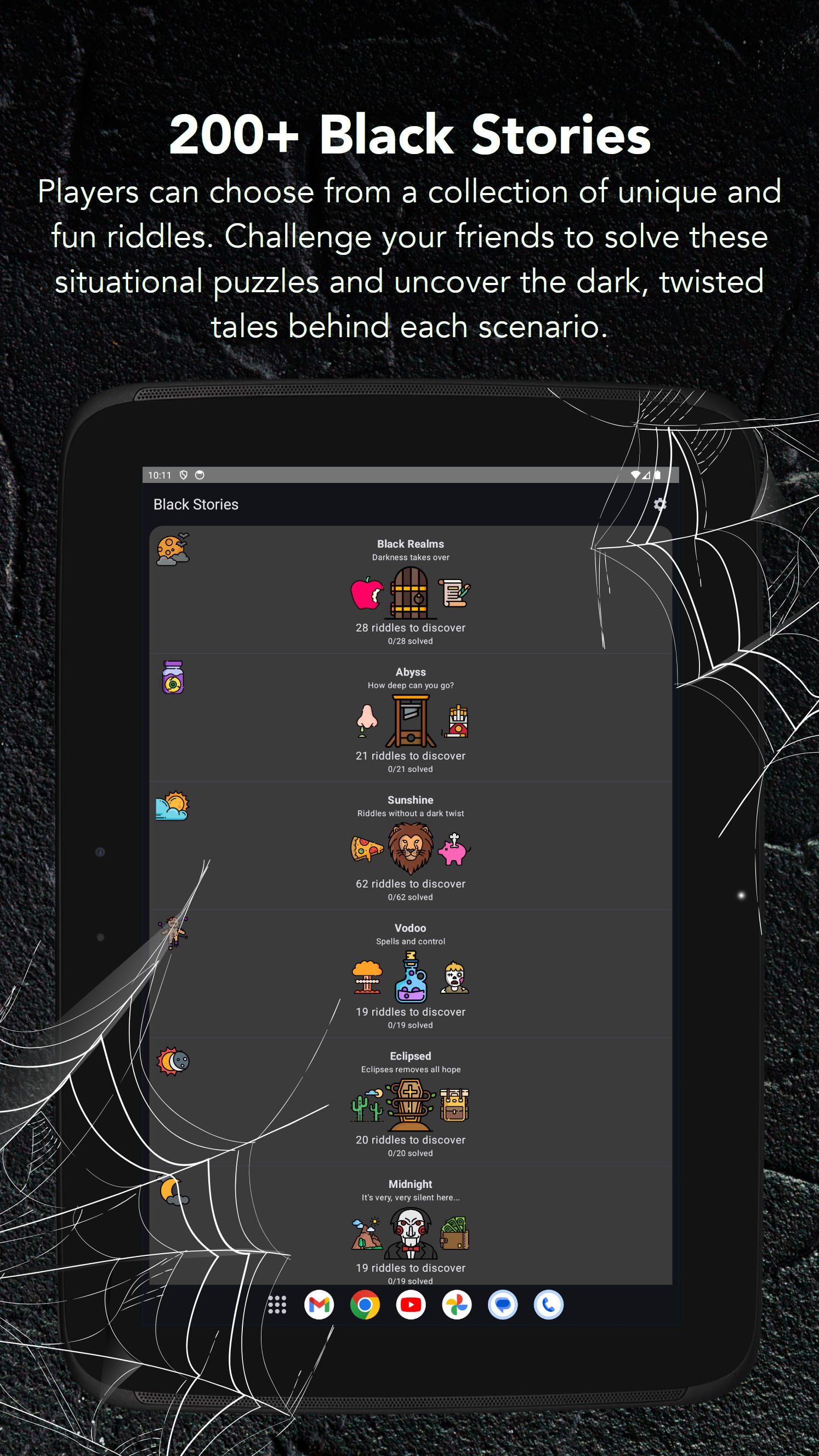819x1456 pixels.
Task: Open the Sunshine category title
Action: [411, 800]
